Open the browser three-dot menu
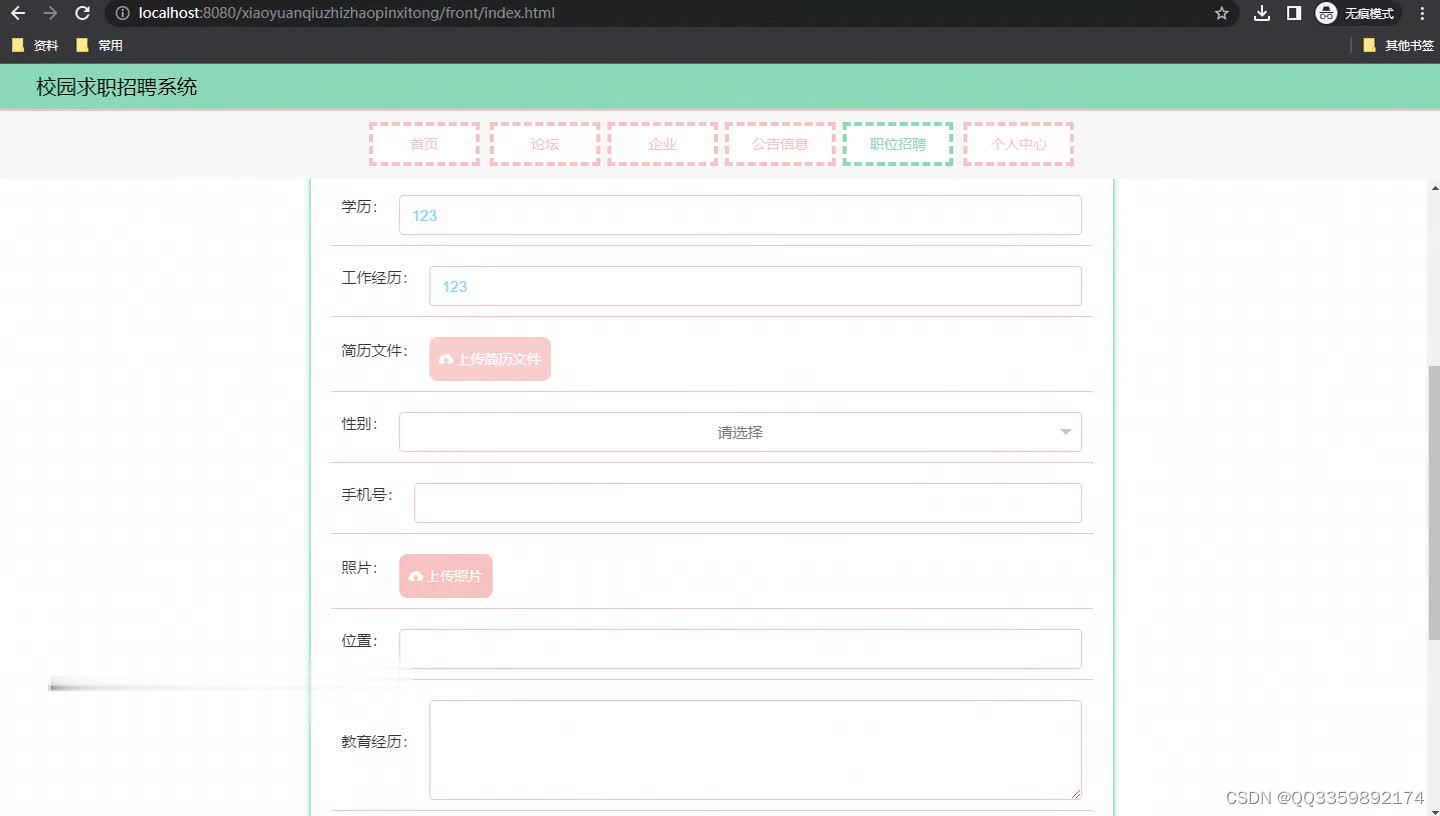Image resolution: width=1440 pixels, height=816 pixels. [1422, 13]
